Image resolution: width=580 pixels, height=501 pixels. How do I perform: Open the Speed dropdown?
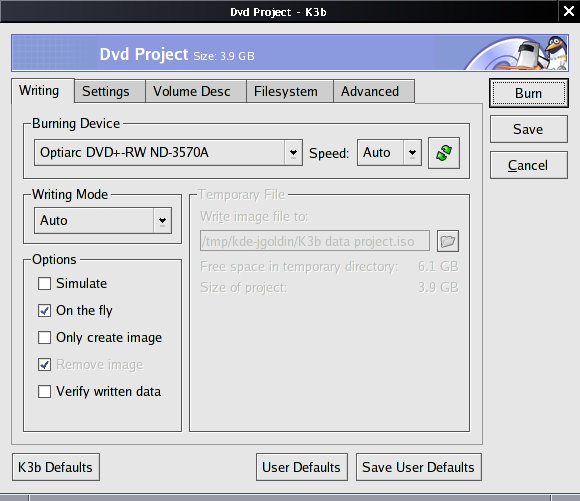click(389, 152)
